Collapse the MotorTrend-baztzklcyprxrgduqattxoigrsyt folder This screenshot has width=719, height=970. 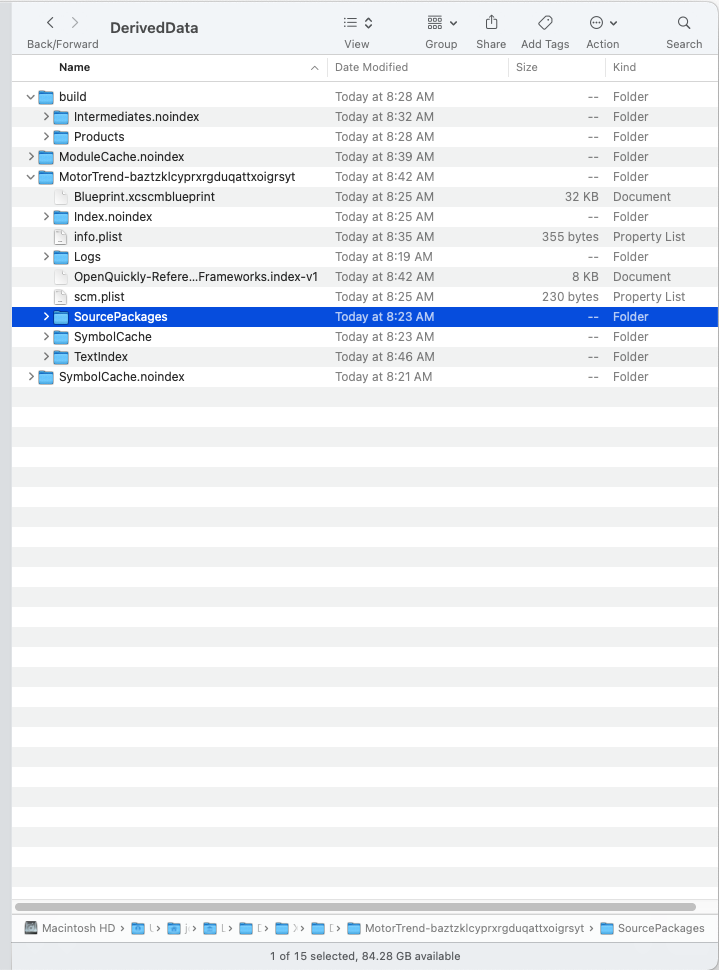[x=30, y=177]
